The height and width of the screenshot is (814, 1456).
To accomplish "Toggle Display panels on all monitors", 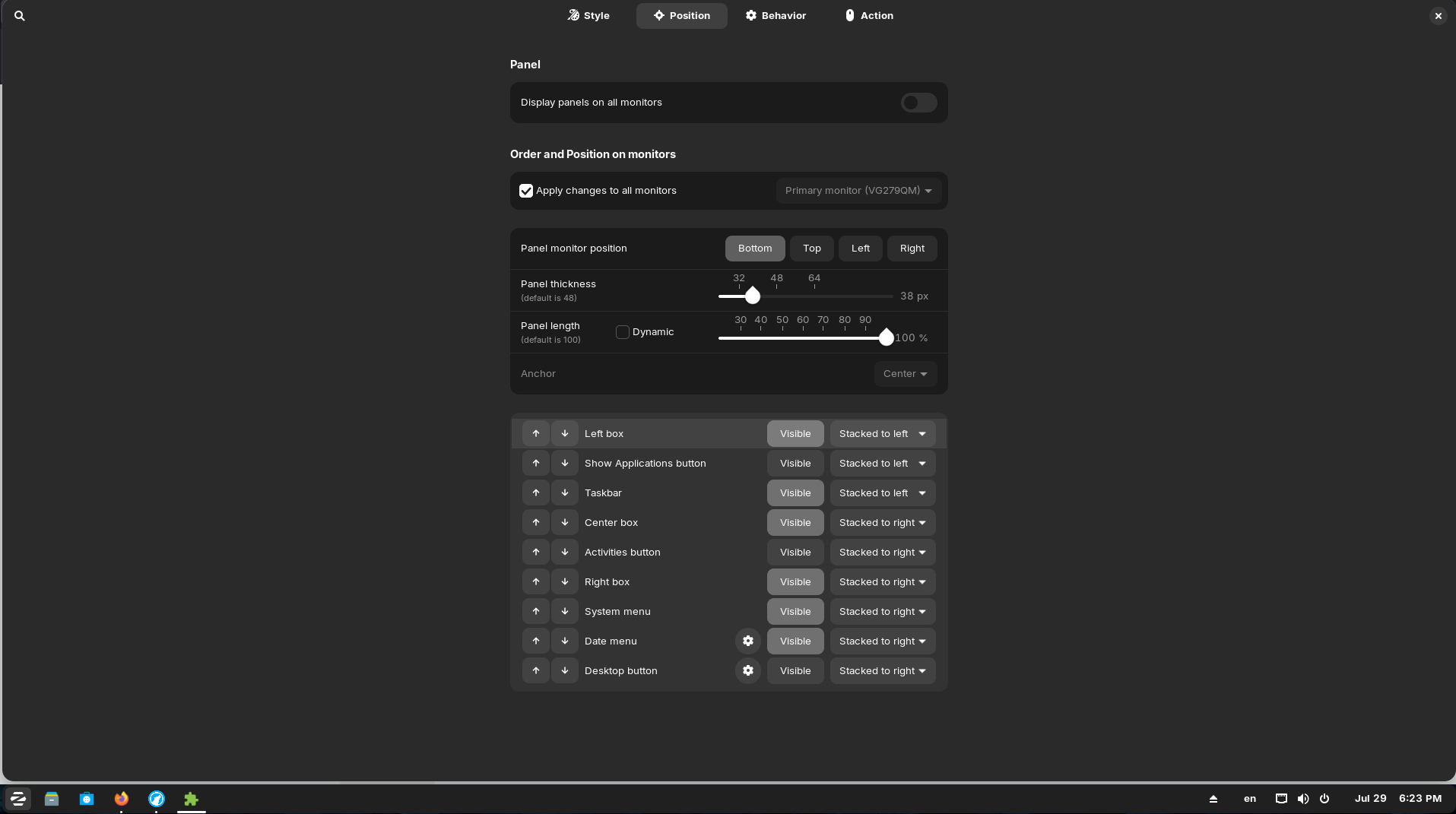I will coord(918,103).
